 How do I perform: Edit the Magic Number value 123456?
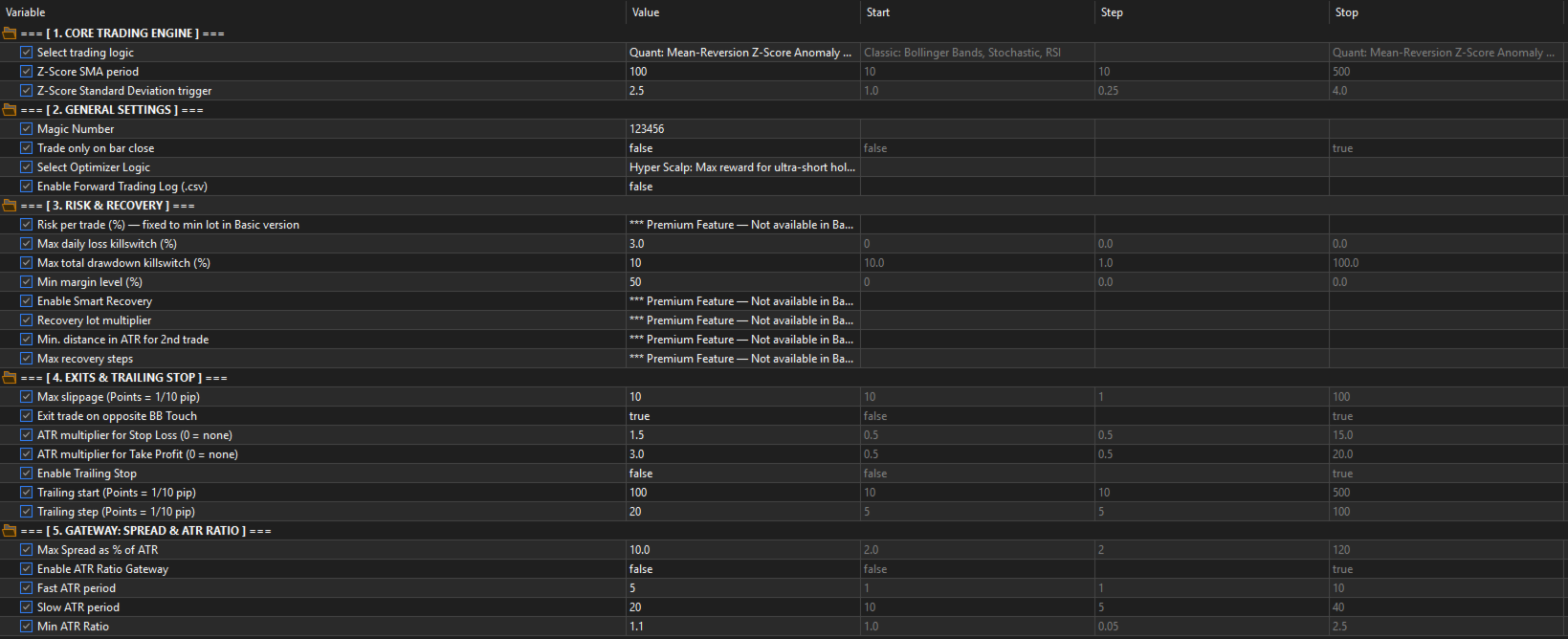(x=741, y=129)
